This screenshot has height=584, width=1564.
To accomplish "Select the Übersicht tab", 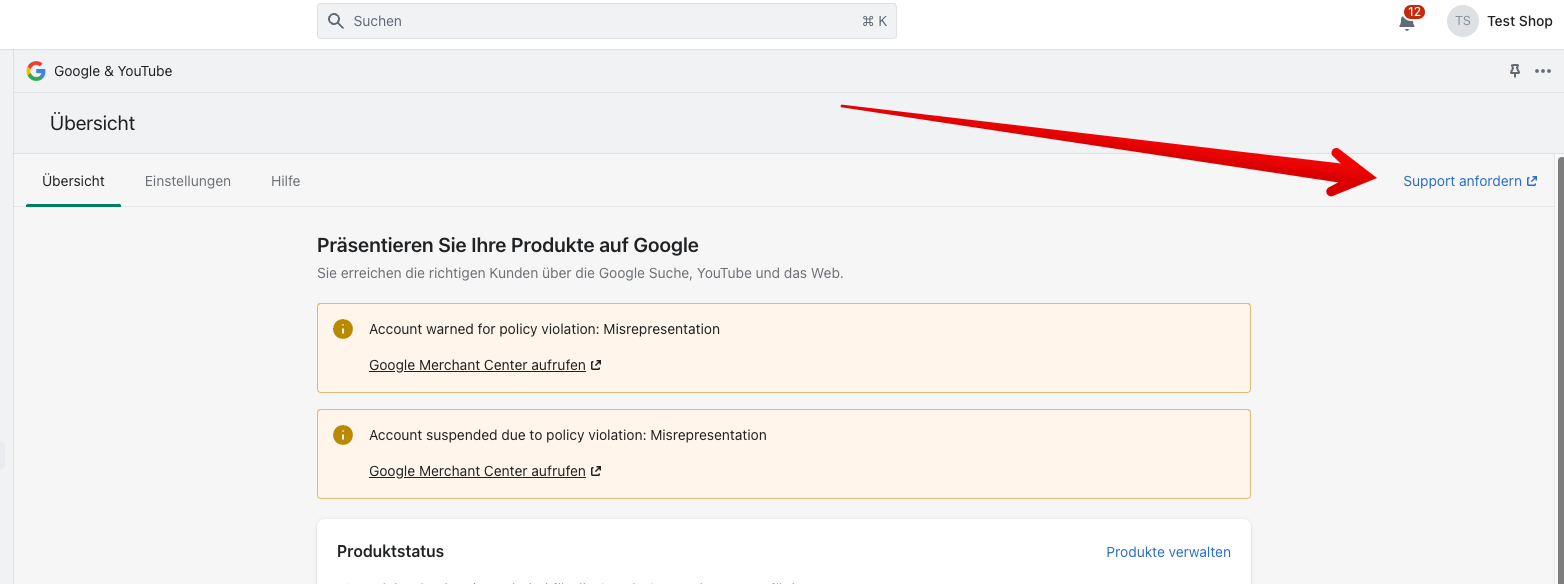I will click(x=73, y=181).
